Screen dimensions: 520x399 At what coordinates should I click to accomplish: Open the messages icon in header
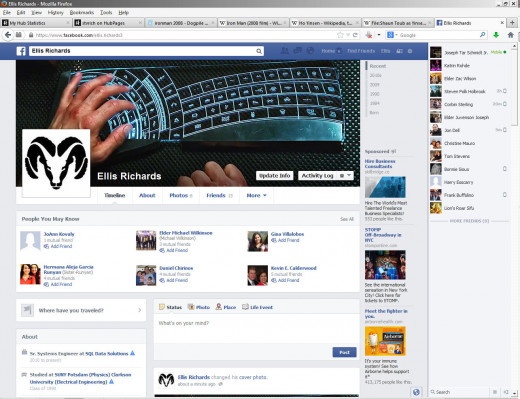[297, 51]
